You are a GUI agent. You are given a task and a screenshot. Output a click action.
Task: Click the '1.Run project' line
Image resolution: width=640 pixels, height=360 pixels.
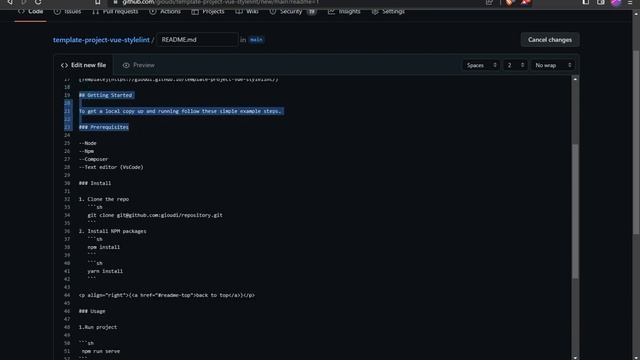tap(98, 327)
